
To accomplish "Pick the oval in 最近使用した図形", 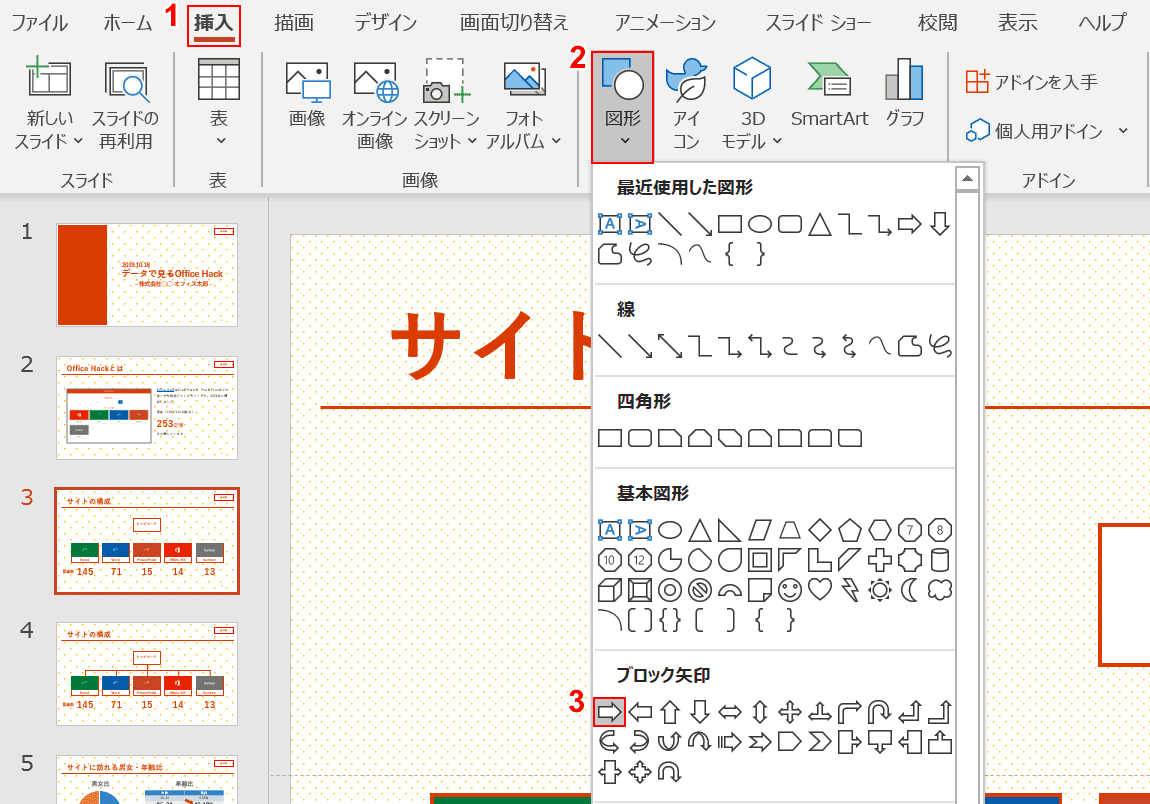I will [x=760, y=224].
